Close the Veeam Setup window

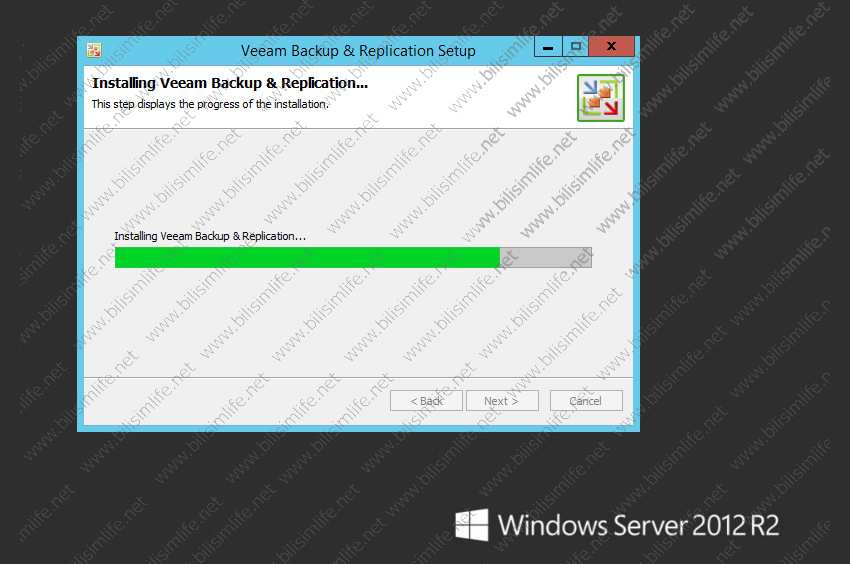pyautogui.click(x=611, y=47)
